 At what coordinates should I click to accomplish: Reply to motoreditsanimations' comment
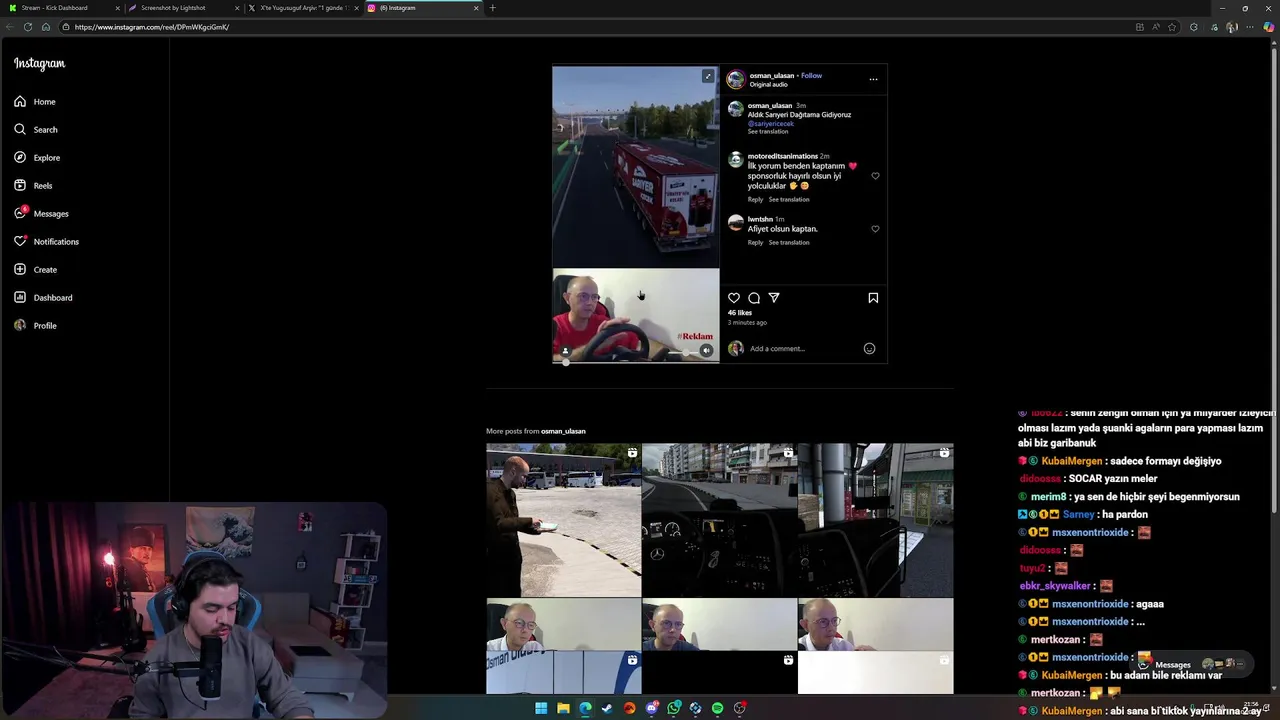click(x=755, y=200)
